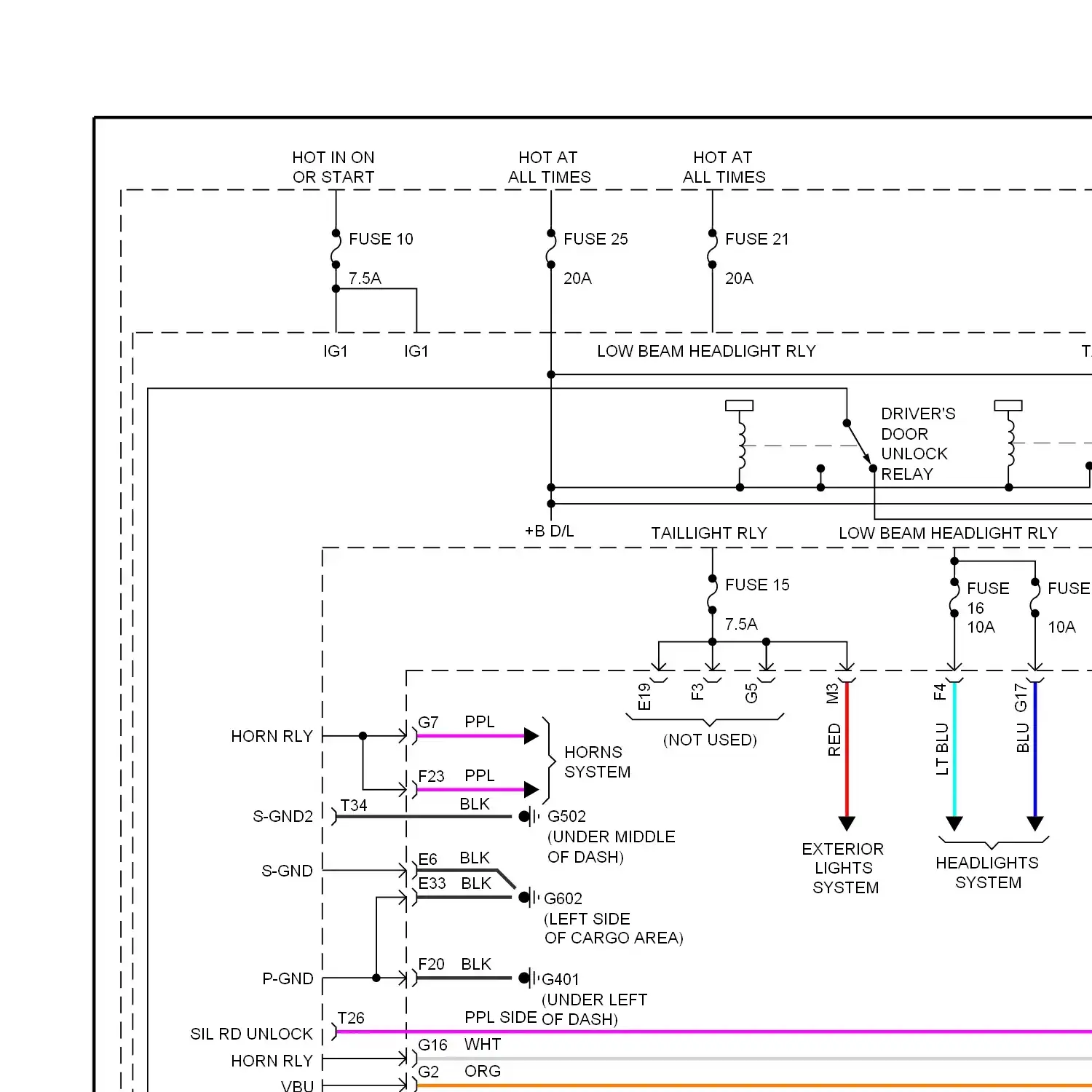Click the 7.5A rating under FUSE 15
1092x1092 pixels.
(741, 624)
